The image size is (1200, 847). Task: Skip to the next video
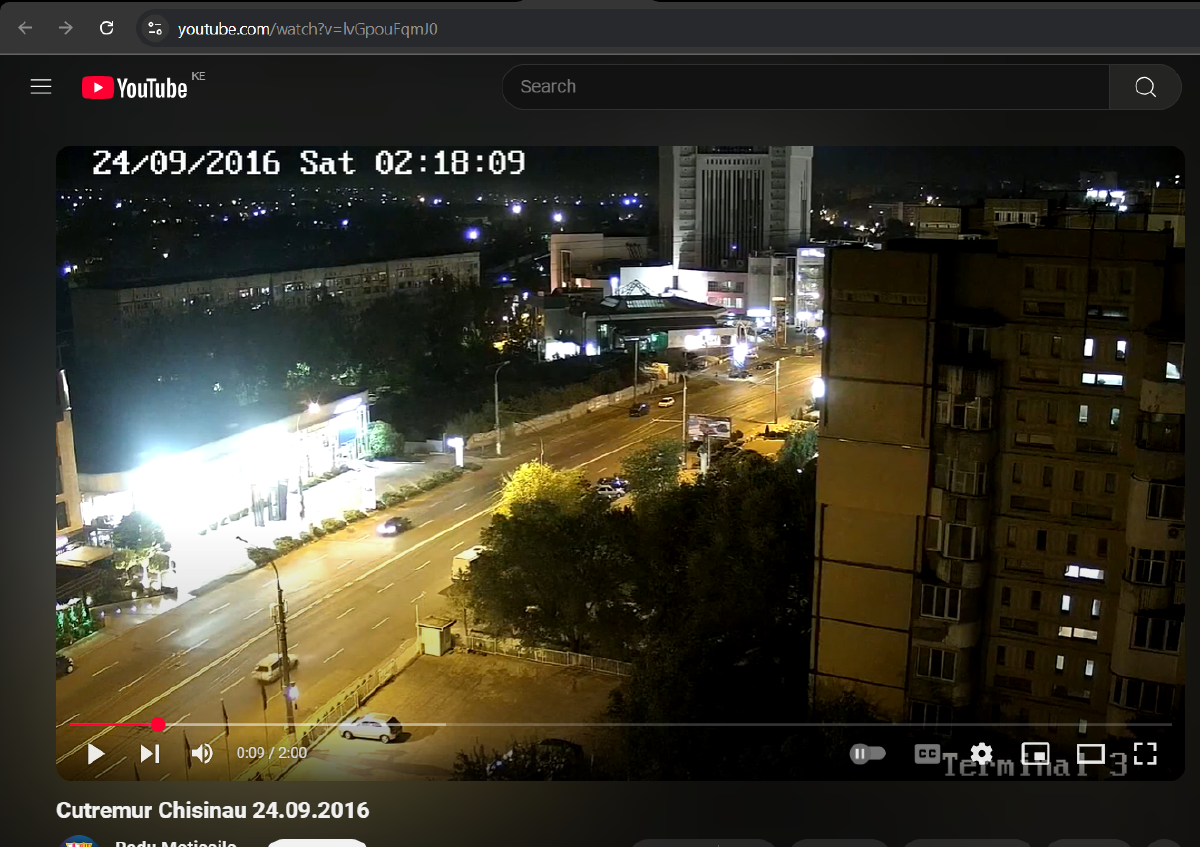149,753
